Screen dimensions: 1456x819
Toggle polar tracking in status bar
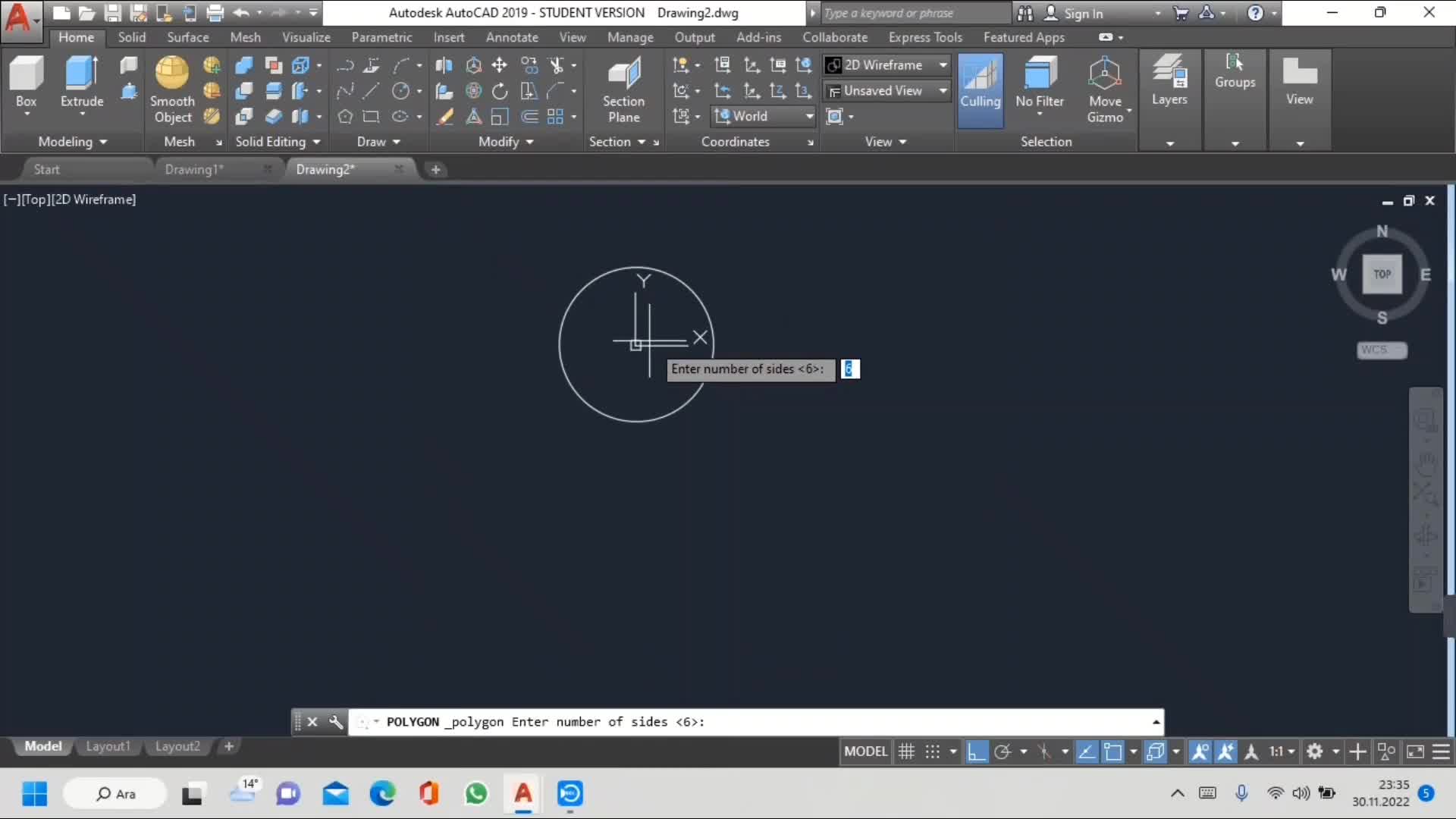click(x=1003, y=752)
